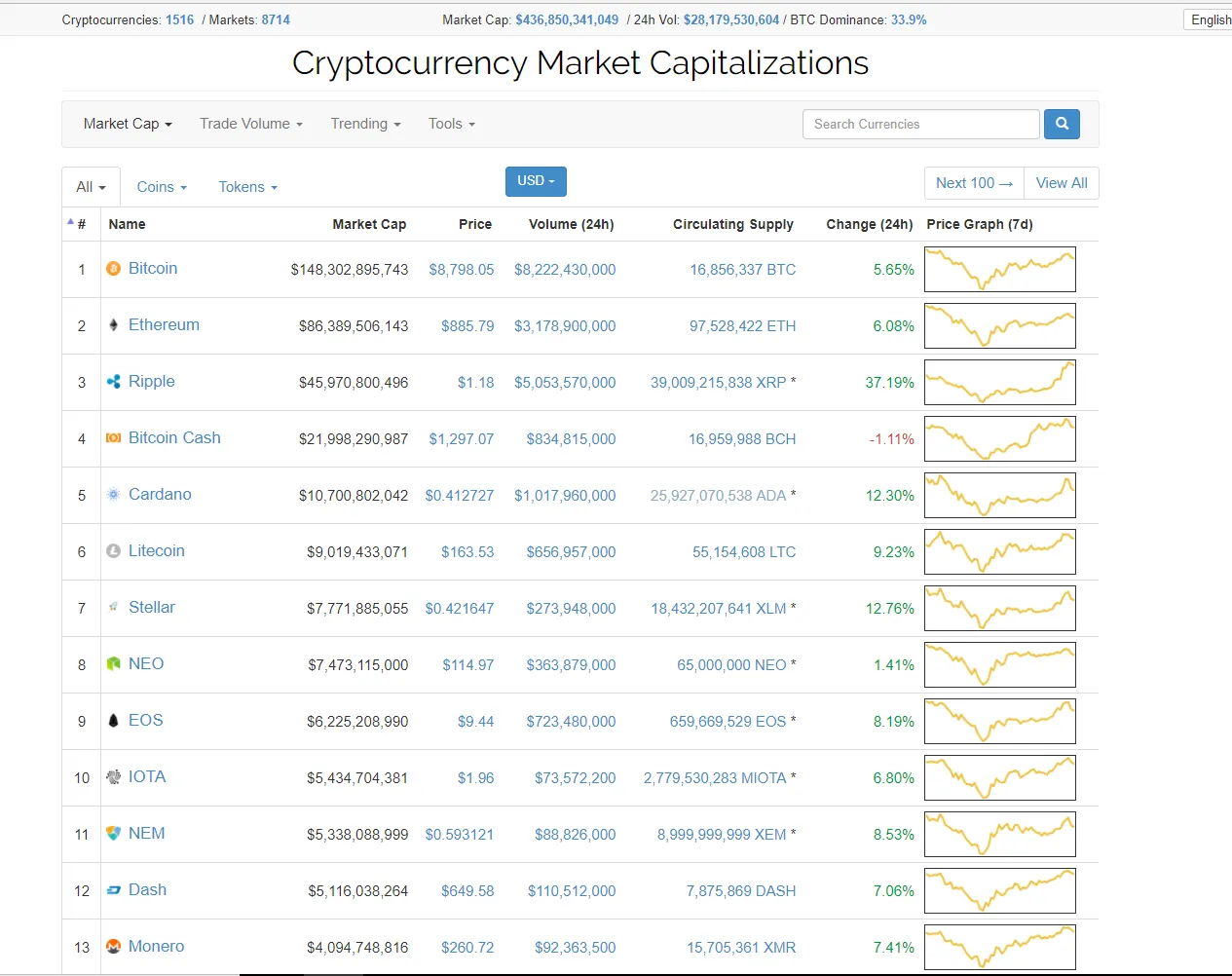Sort table by Change (24h) header
Screen dimensions: 1232x976
click(x=870, y=224)
